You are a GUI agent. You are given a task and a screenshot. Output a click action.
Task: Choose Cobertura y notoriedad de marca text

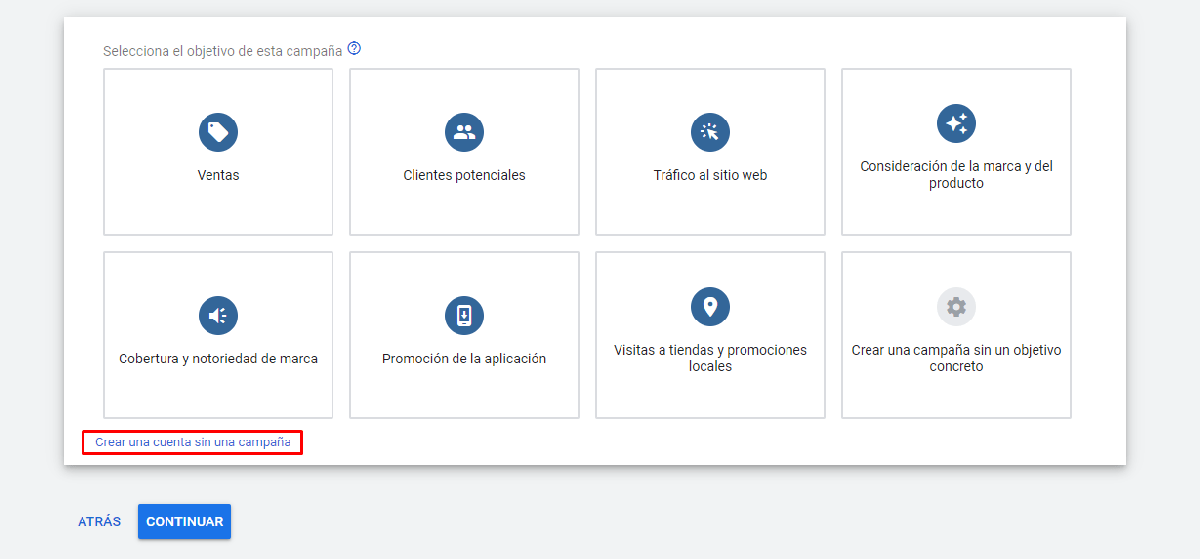[x=218, y=359]
